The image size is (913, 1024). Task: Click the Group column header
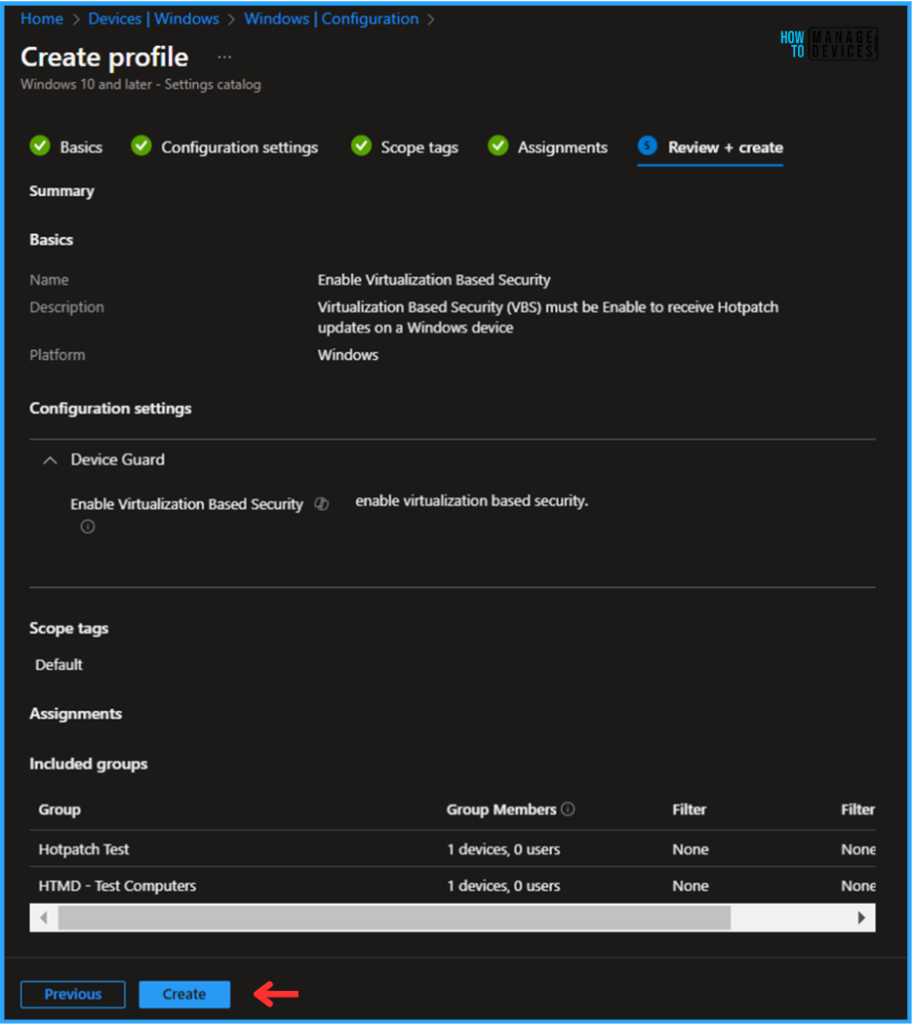pos(59,809)
